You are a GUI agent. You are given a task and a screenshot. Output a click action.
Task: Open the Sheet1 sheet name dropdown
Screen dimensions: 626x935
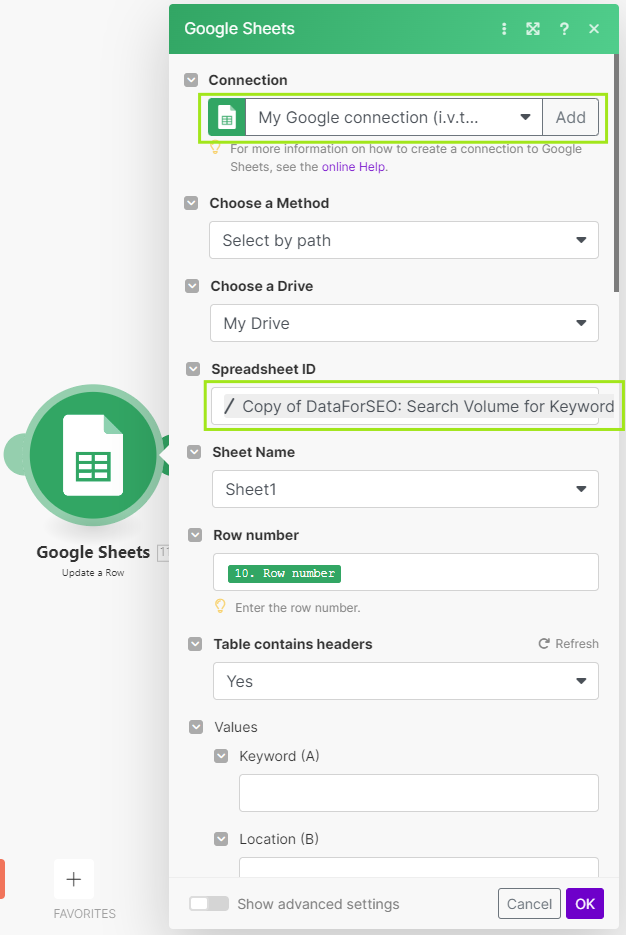[x=405, y=489]
